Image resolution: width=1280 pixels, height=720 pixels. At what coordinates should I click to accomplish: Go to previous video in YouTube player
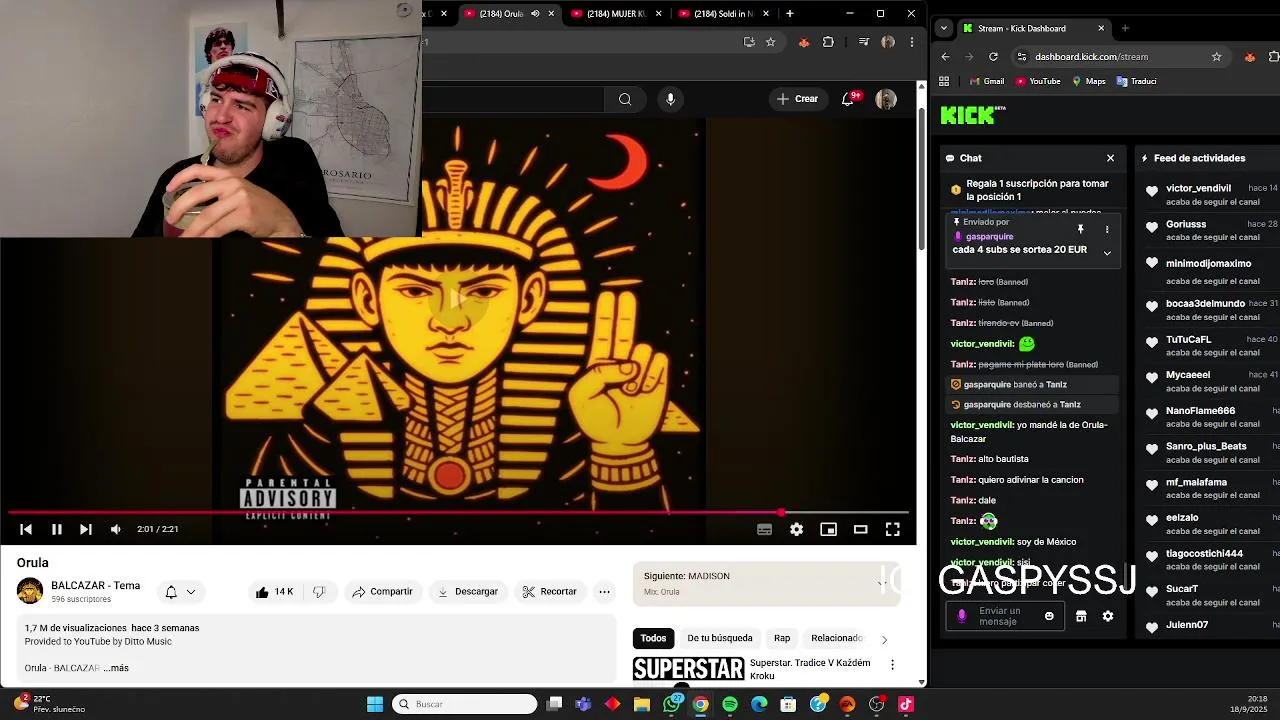[26, 529]
